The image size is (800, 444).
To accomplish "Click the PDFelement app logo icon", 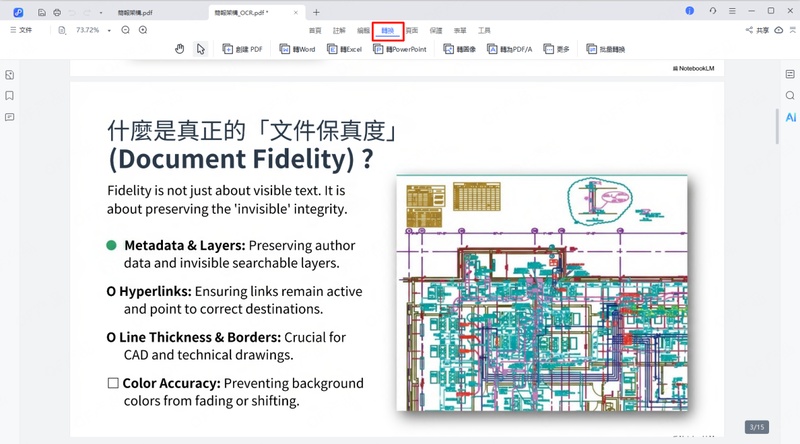I will tap(18, 12).
